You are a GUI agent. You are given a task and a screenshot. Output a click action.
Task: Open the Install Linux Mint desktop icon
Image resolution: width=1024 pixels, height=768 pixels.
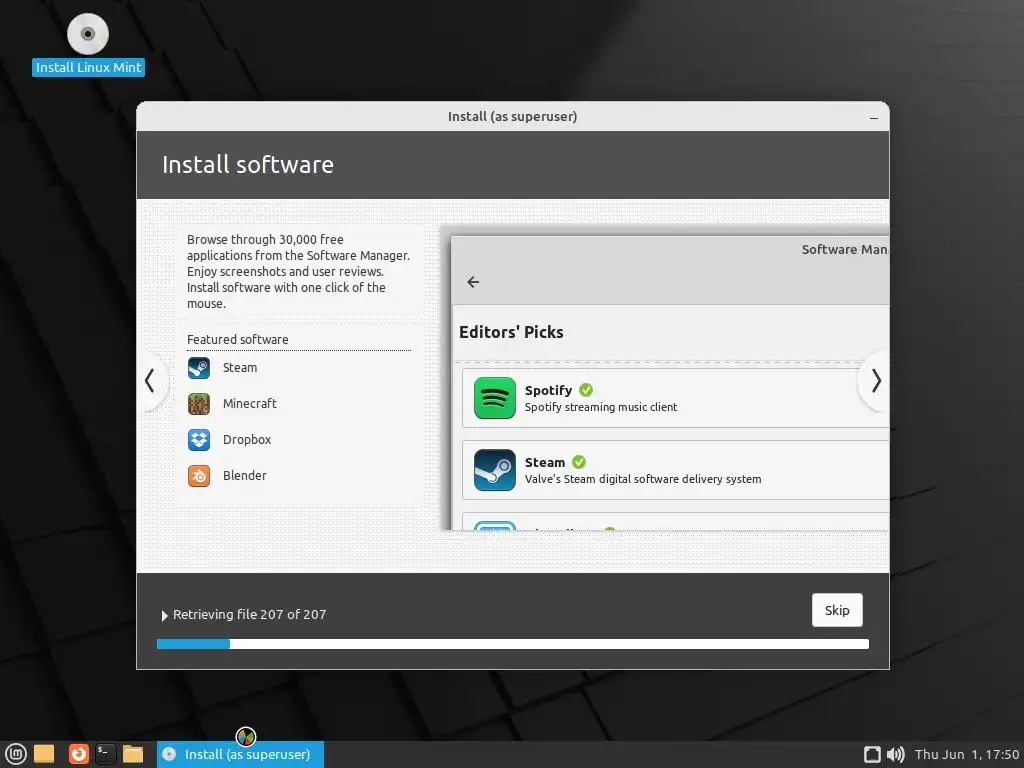88,44
